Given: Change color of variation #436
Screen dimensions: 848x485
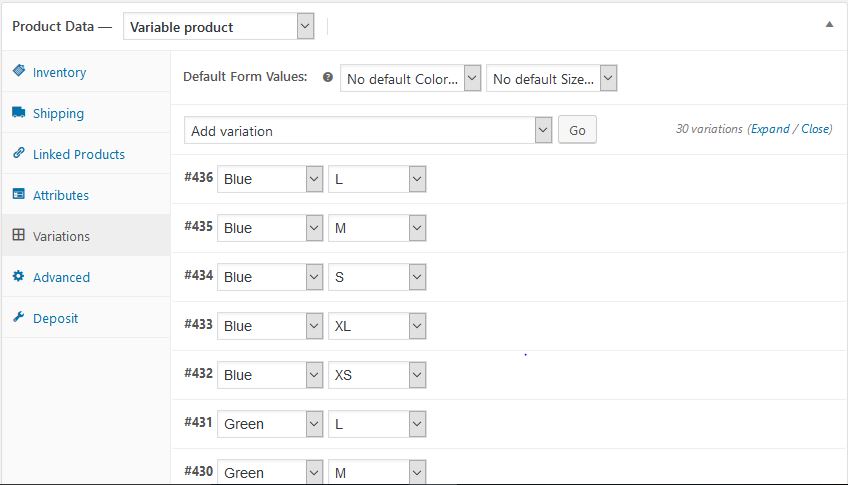Looking at the screenshot, I should click(270, 179).
